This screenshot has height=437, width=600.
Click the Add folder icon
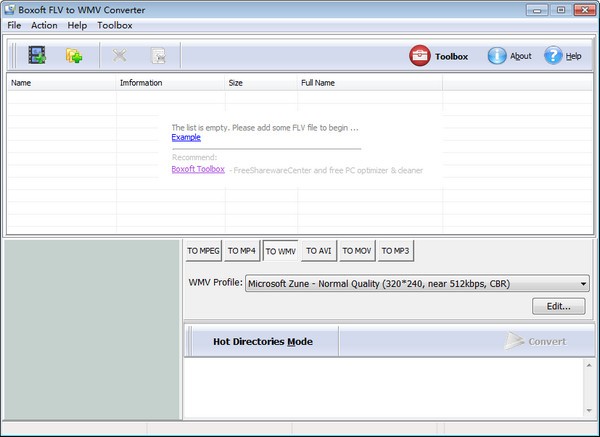[74, 56]
